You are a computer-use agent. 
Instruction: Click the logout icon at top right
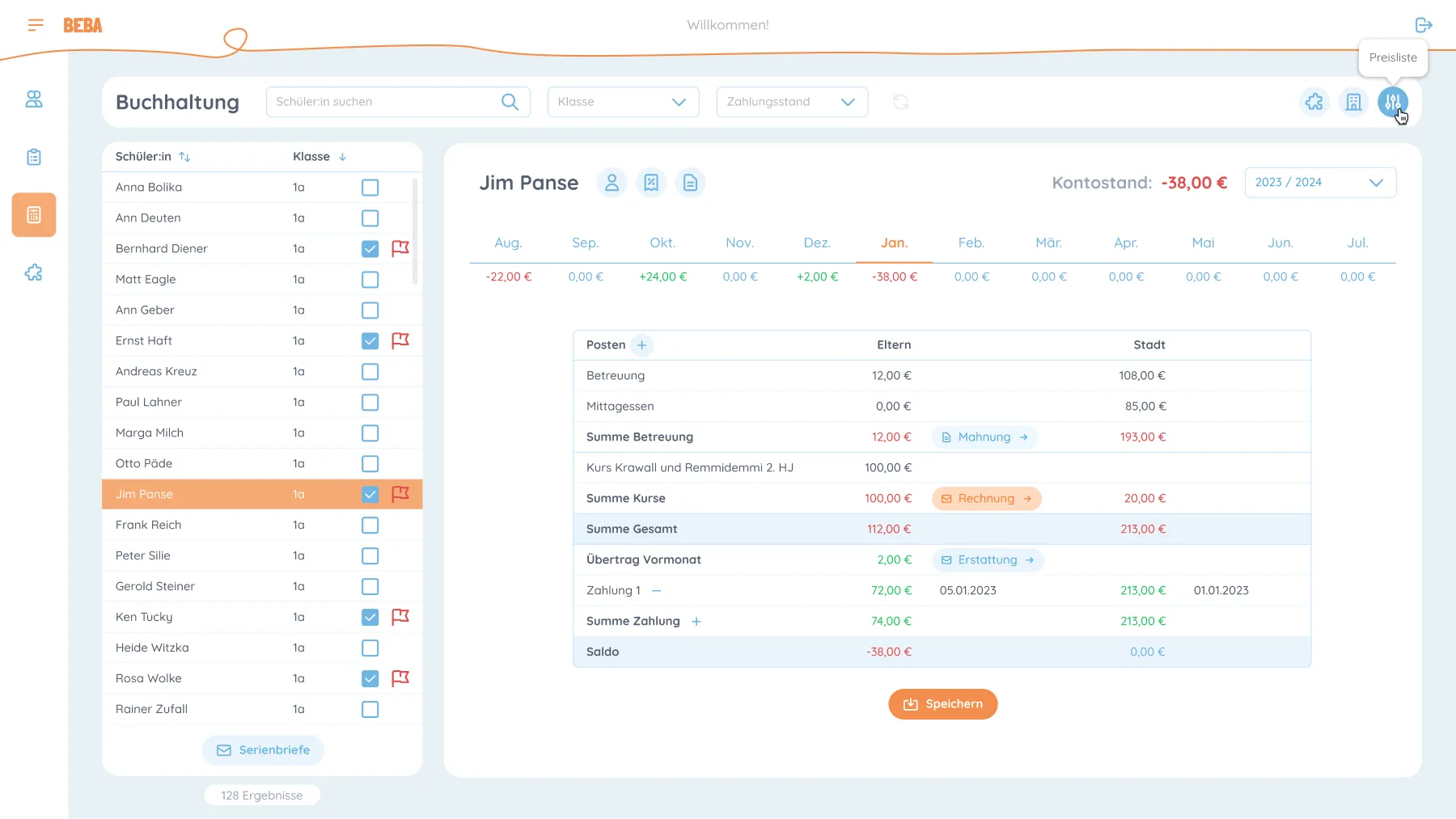point(1424,25)
